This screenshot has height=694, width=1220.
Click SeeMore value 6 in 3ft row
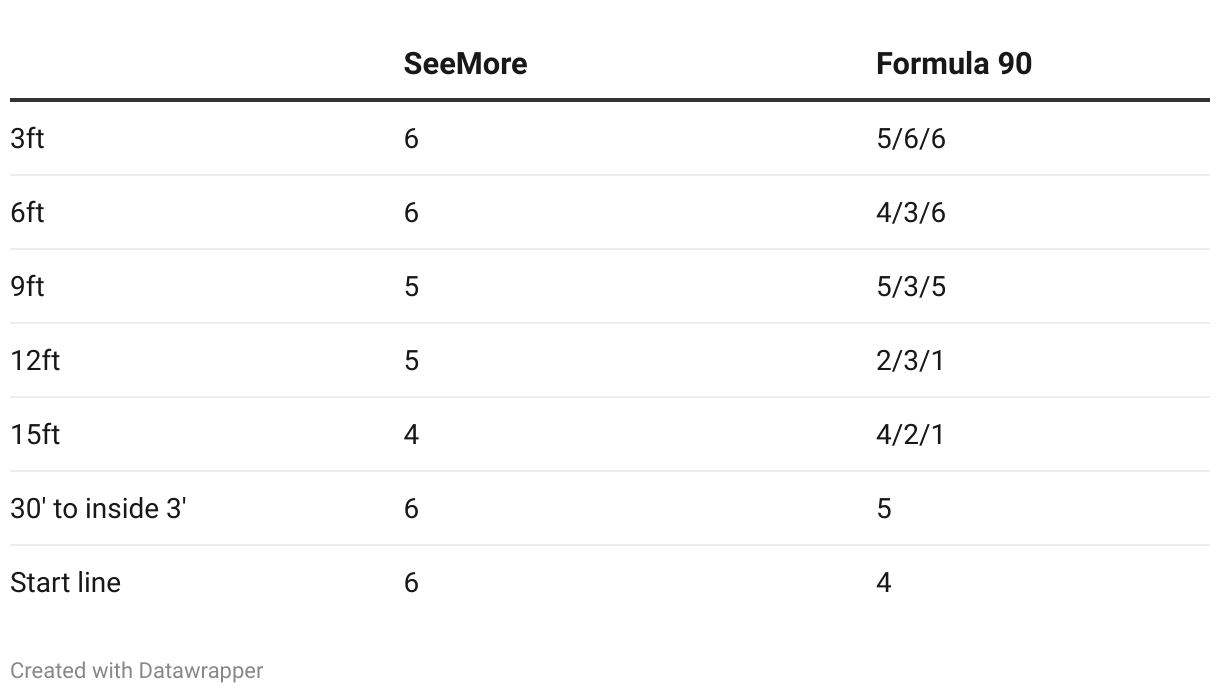[x=411, y=138]
